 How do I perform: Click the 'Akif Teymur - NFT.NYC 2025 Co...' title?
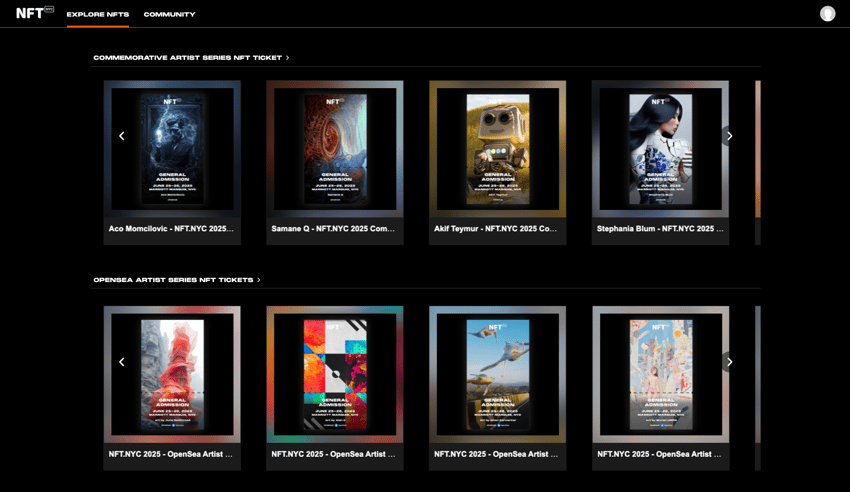pos(495,229)
